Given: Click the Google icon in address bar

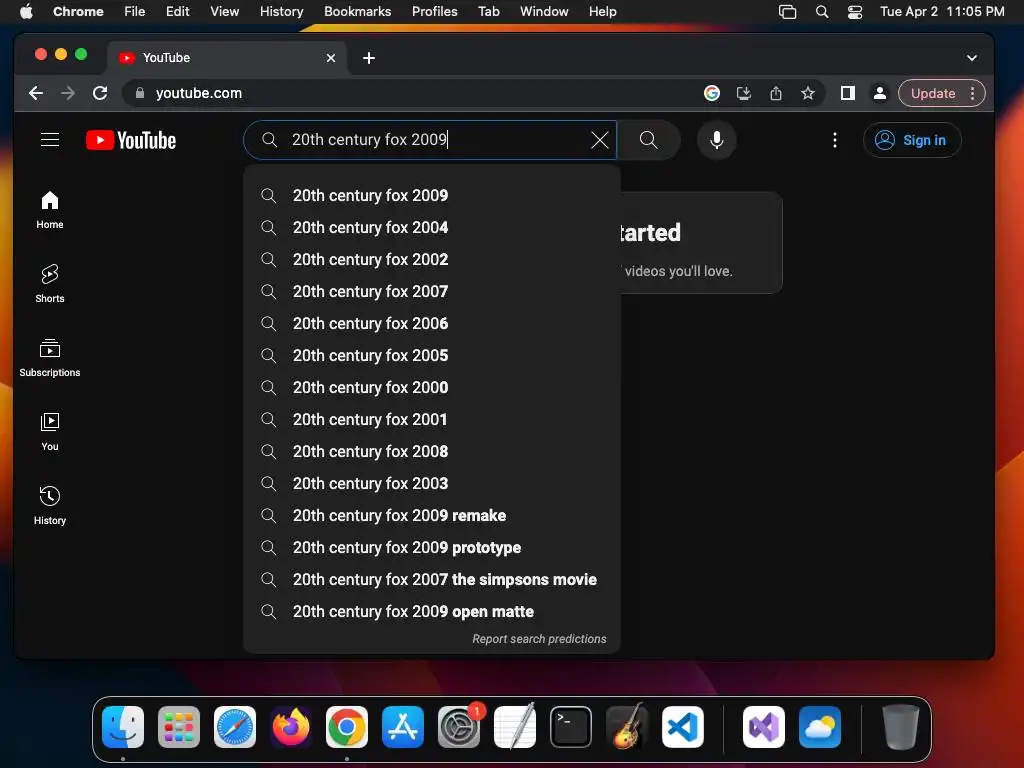Looking at the screenshot, I should tap(712, 93).
